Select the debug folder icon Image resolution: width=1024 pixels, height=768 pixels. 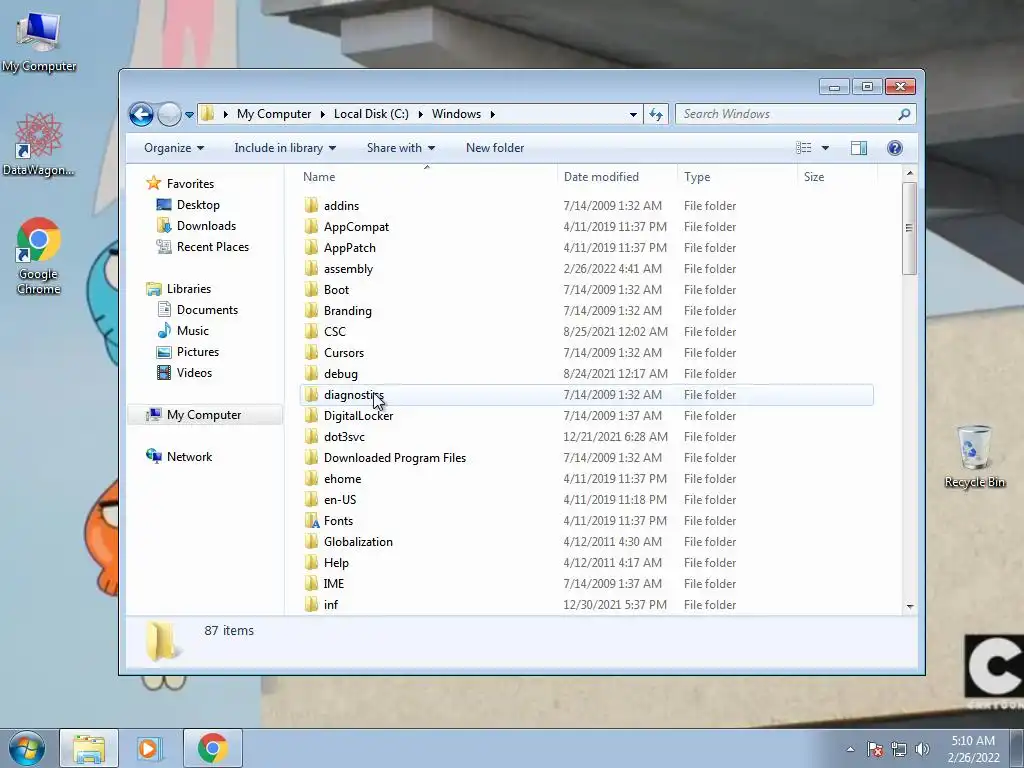click(x=312, y=374)
